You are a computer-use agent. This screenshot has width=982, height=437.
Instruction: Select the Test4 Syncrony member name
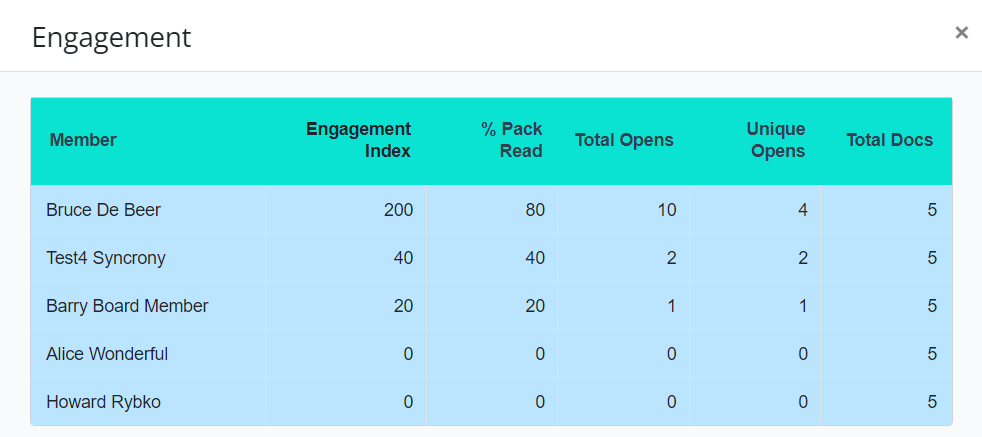[106, 258]
